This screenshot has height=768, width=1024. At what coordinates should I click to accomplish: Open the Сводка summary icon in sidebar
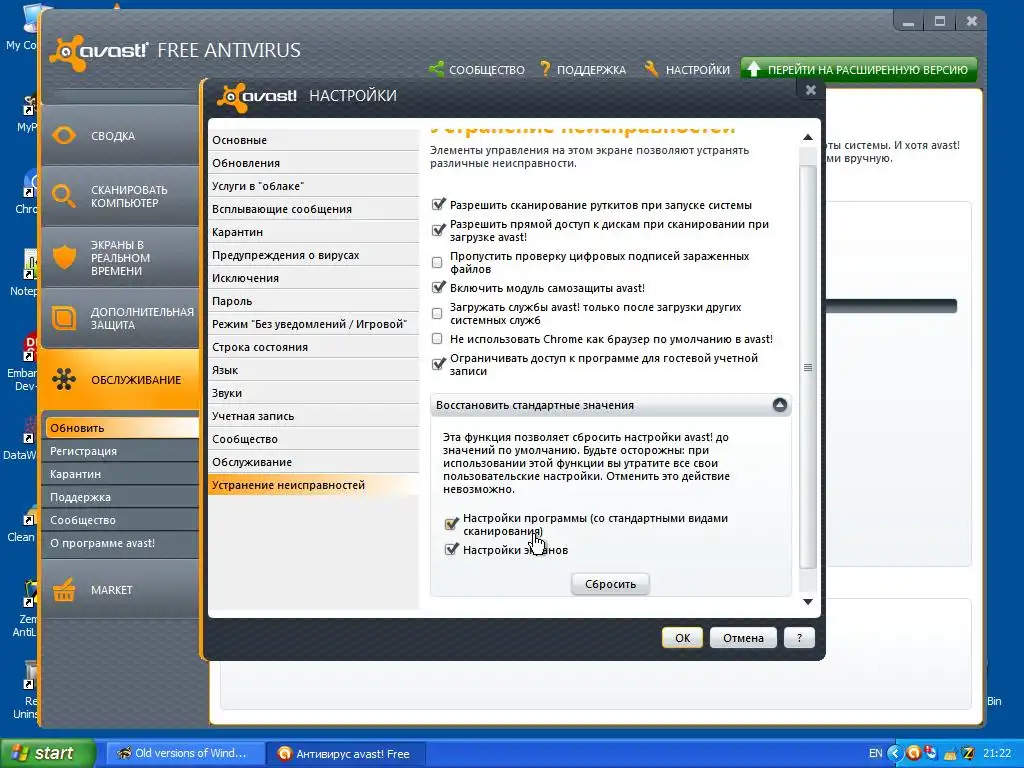coord(64,136)
